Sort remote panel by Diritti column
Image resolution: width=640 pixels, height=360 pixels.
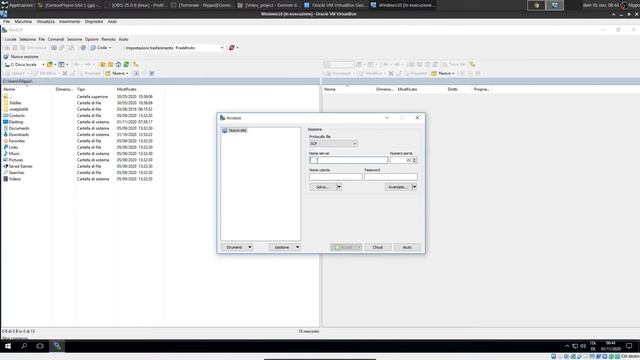(453, 89)
